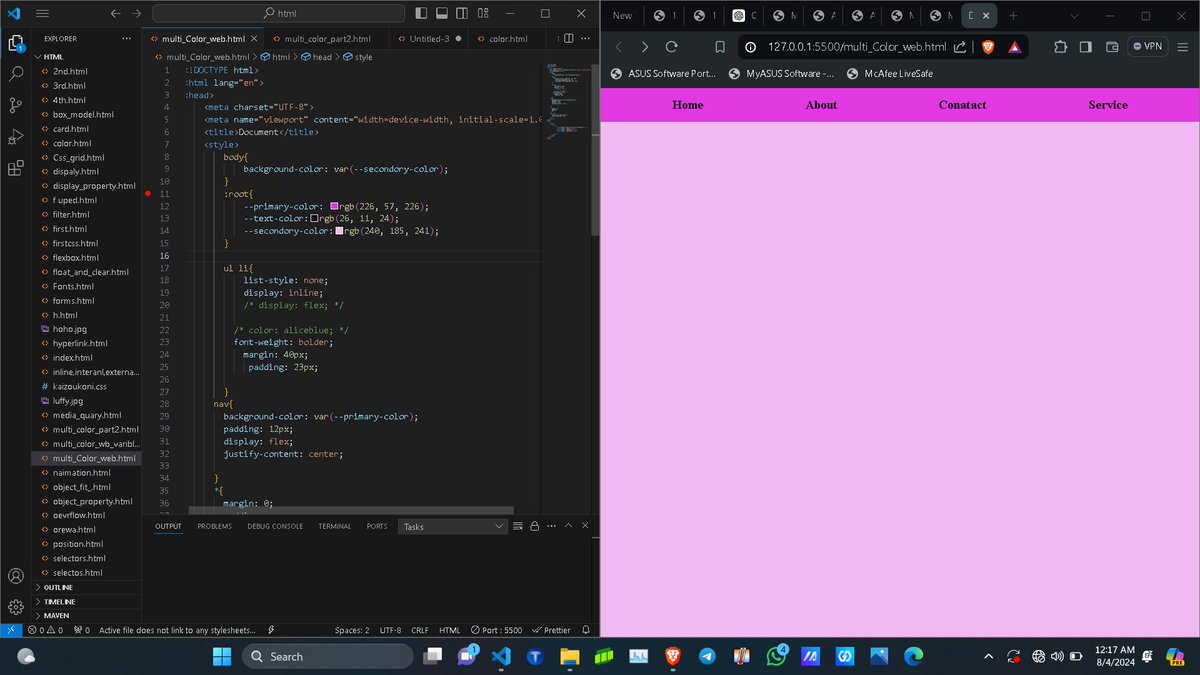Expand the MAVEN section
The height and width of the screenshot is (675, 1200).
56,615
